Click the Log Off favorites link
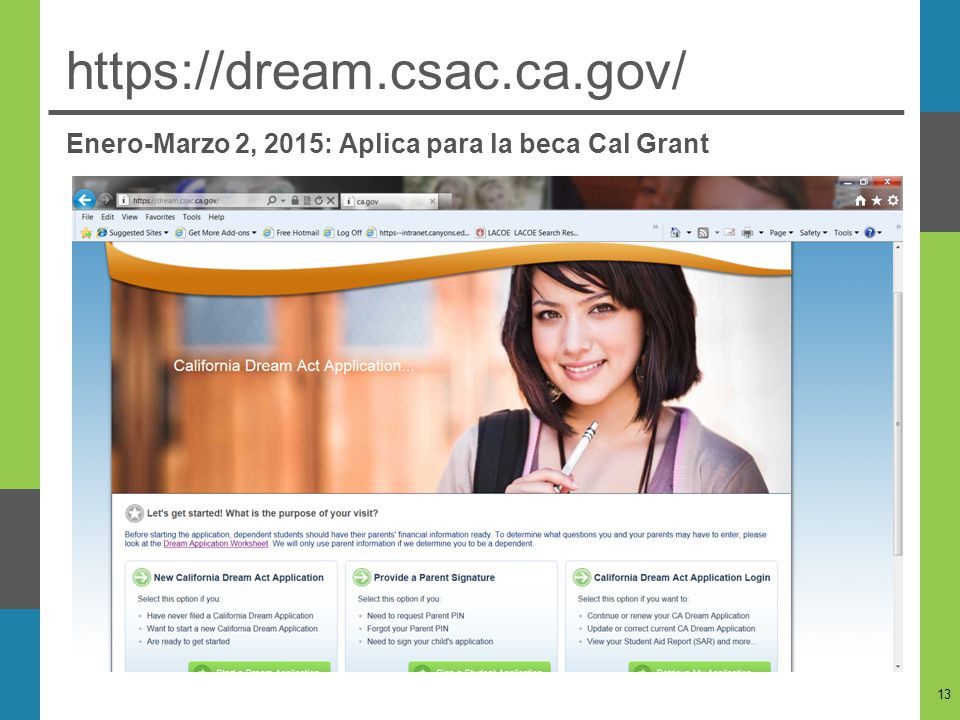Image resolution: width=960 pixels, height=720 pixels. pyautogui.click(x=343, y=233)
